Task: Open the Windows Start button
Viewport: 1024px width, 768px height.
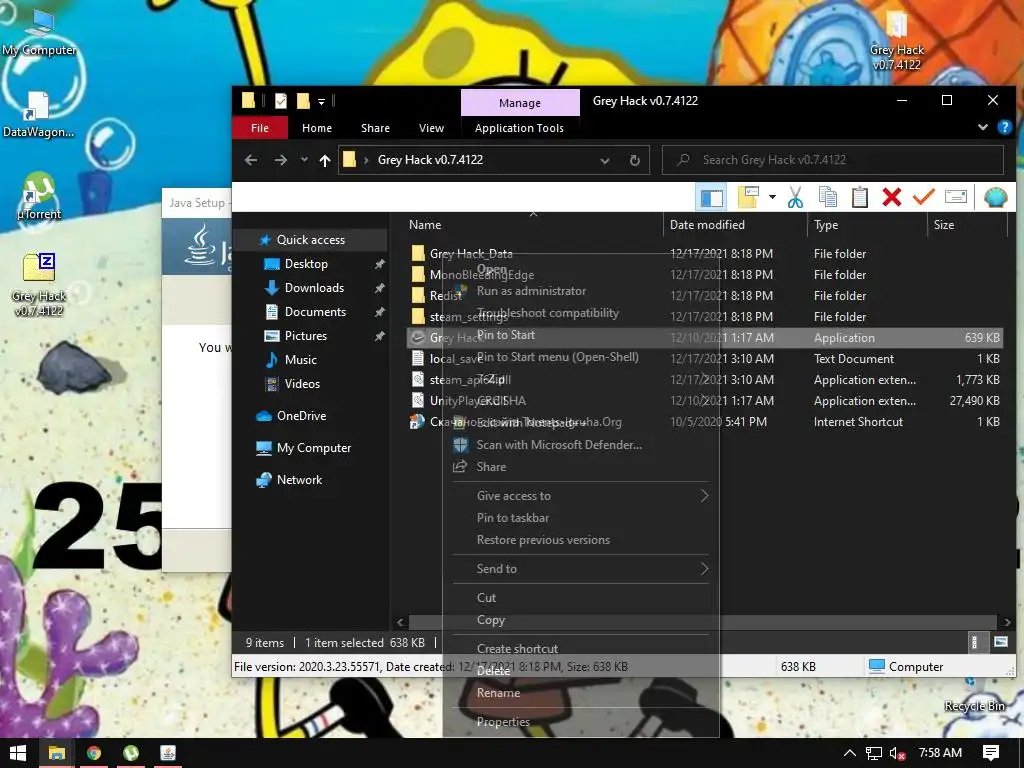Action: coord(18,753)
